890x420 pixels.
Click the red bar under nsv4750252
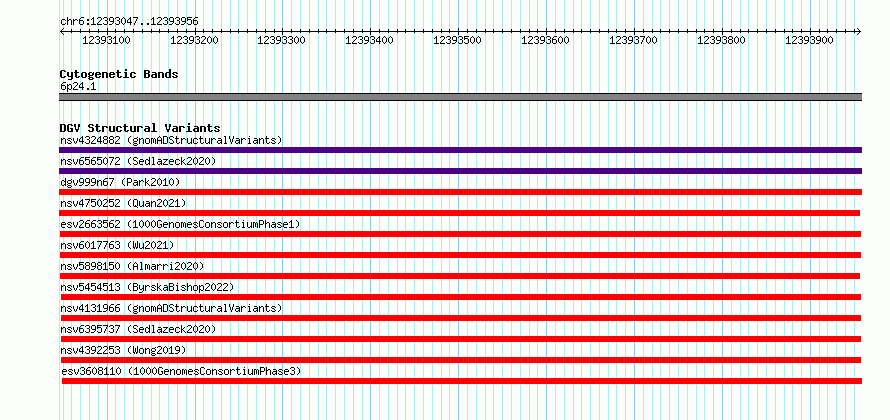(460, 213)
